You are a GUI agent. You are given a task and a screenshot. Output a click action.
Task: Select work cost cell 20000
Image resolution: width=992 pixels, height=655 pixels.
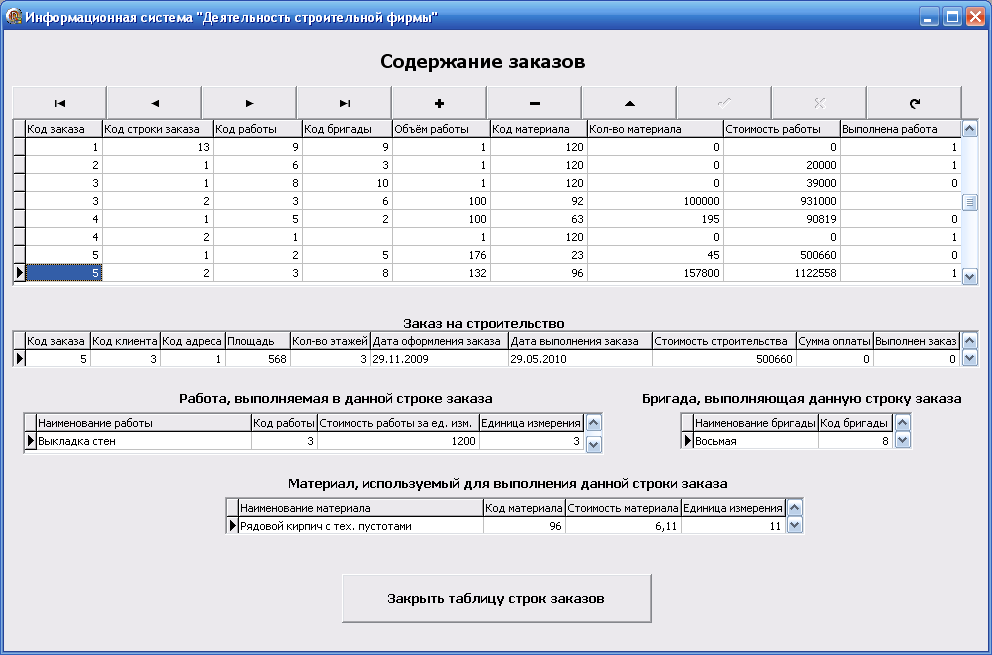click(781, 165)
